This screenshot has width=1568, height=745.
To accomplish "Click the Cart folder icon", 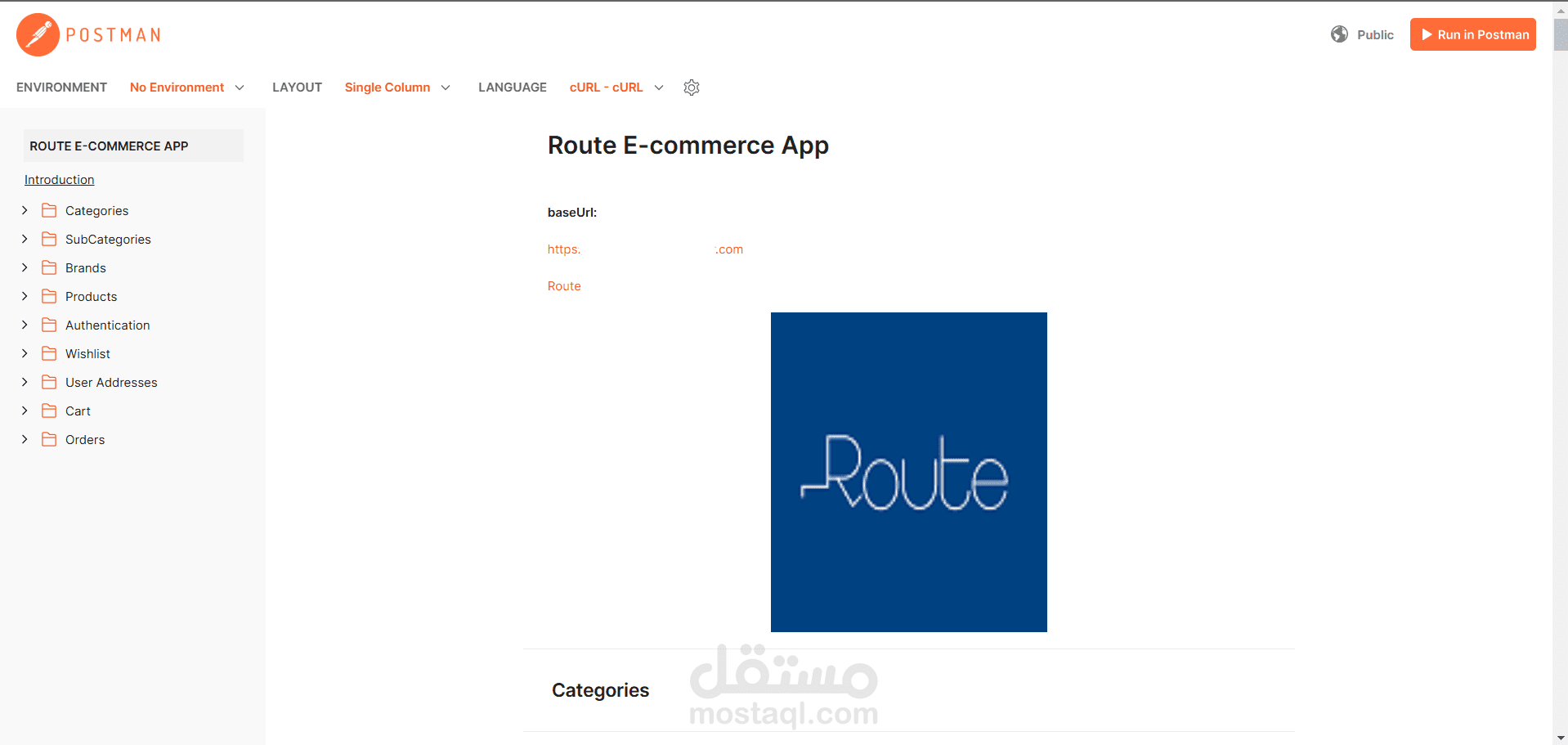I will click(x=49, y=411).
